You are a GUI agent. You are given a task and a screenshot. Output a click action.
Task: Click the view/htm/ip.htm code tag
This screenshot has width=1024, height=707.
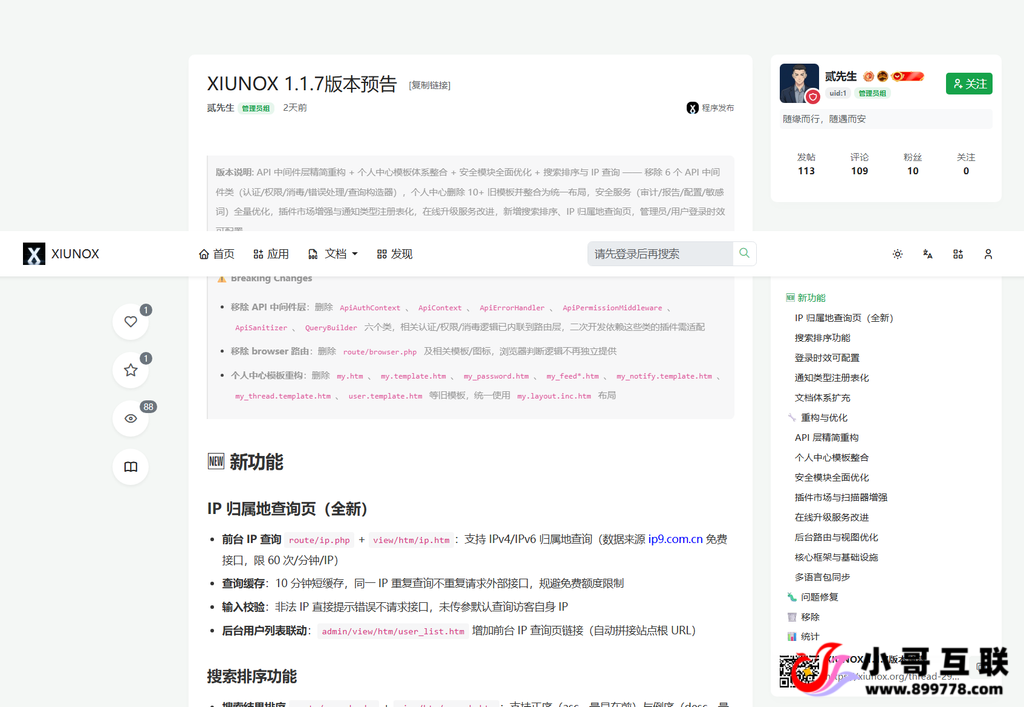[411, 540]
